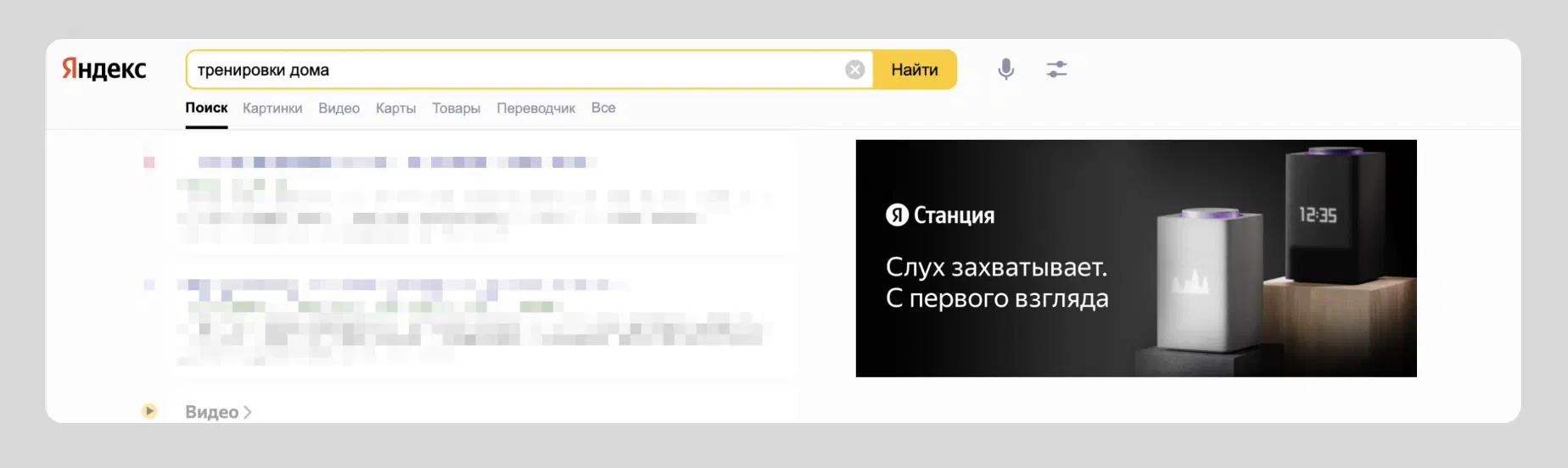This screenshot has width=1568, height=468.
Task: Start voice search with the microphone icon
Action: pyautogui.click(x=1006, y=70)
